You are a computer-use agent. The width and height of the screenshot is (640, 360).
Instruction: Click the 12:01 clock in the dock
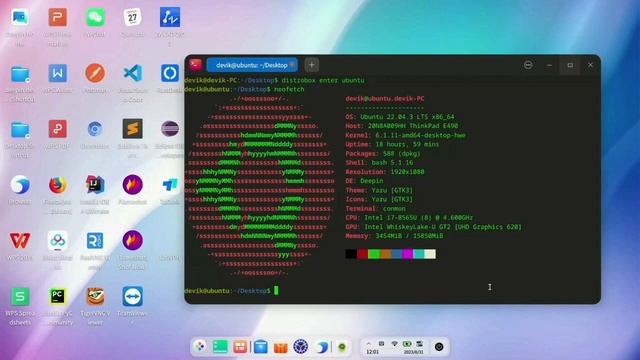[372, 351]
